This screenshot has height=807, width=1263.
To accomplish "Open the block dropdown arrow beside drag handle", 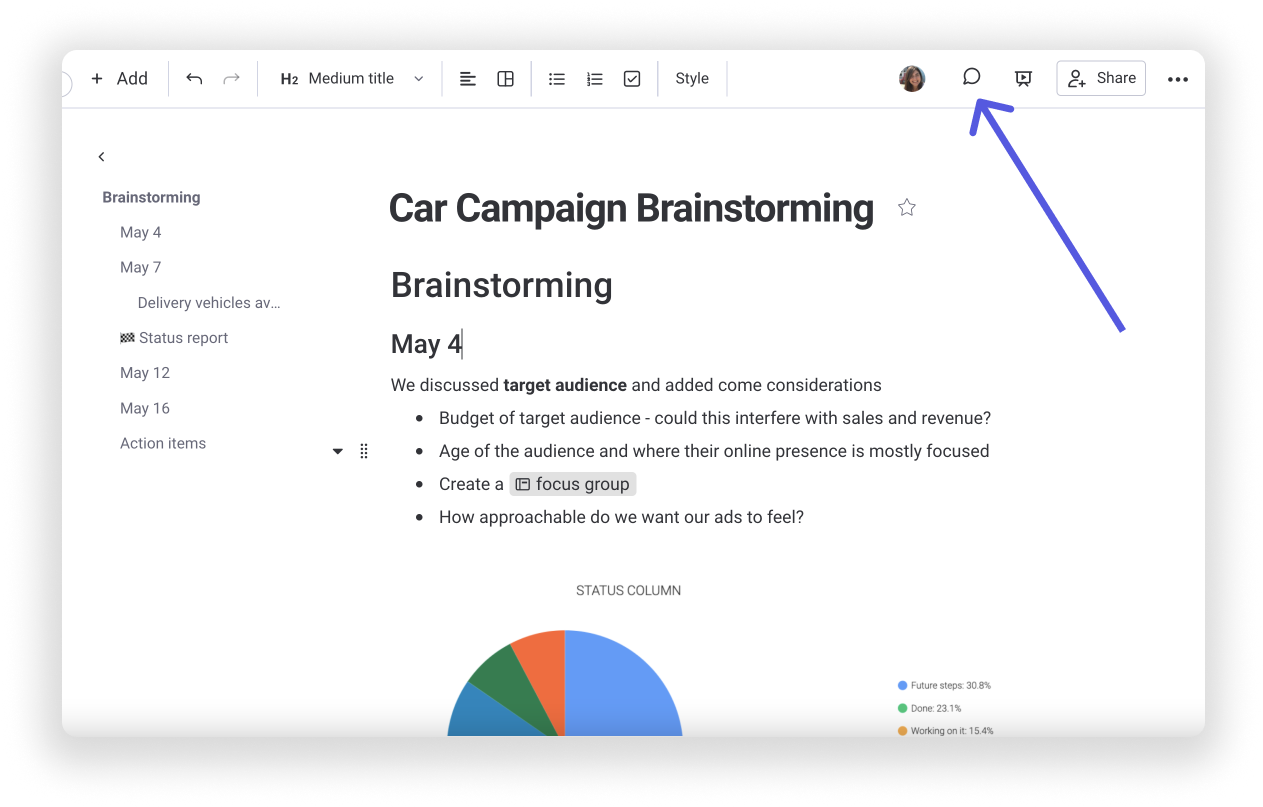I will [x=338, y=451].
